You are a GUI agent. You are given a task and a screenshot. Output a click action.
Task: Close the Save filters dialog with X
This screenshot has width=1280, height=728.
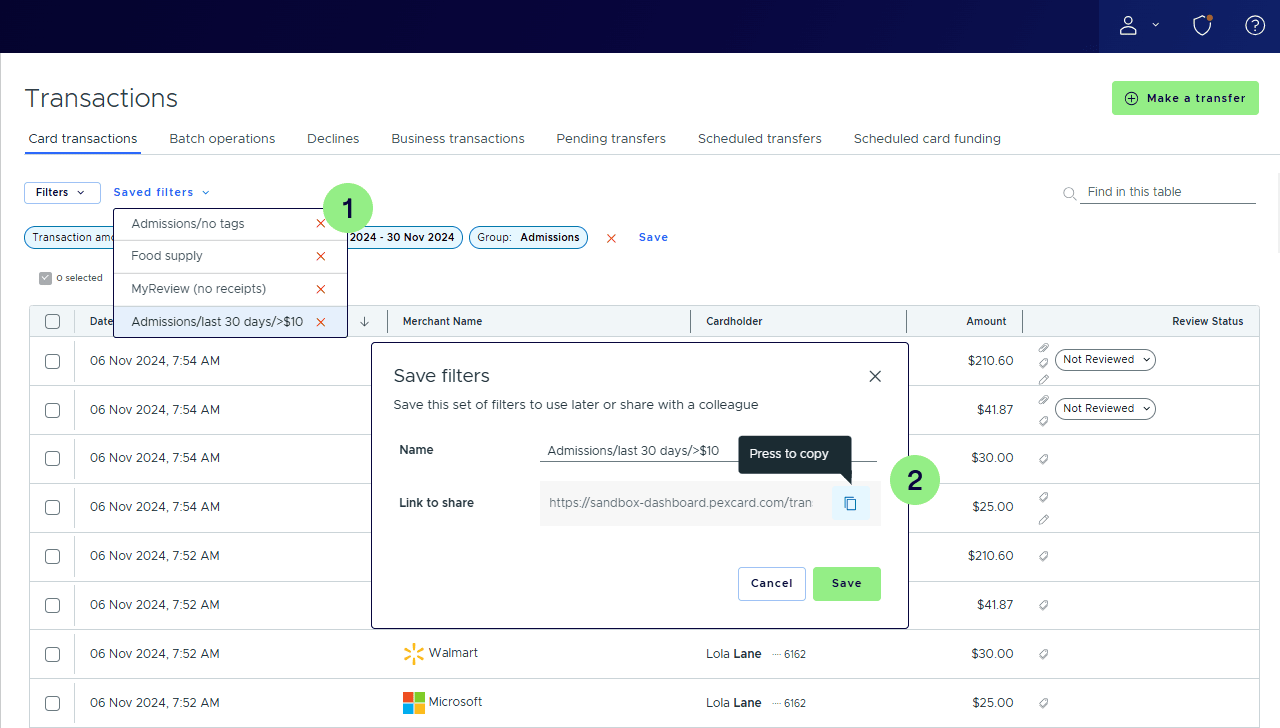point(875,376)
